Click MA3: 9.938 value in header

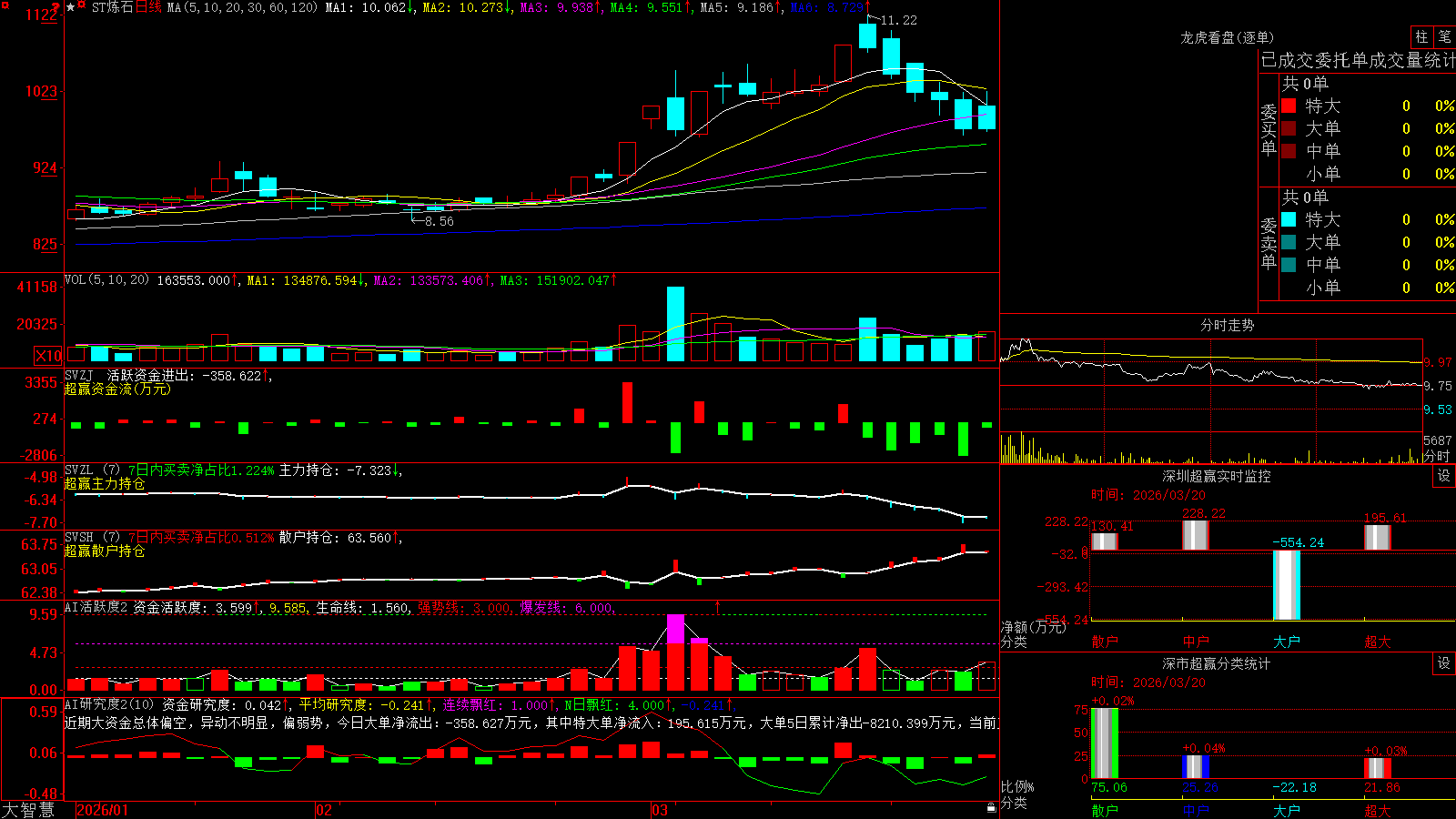point(561,7)
